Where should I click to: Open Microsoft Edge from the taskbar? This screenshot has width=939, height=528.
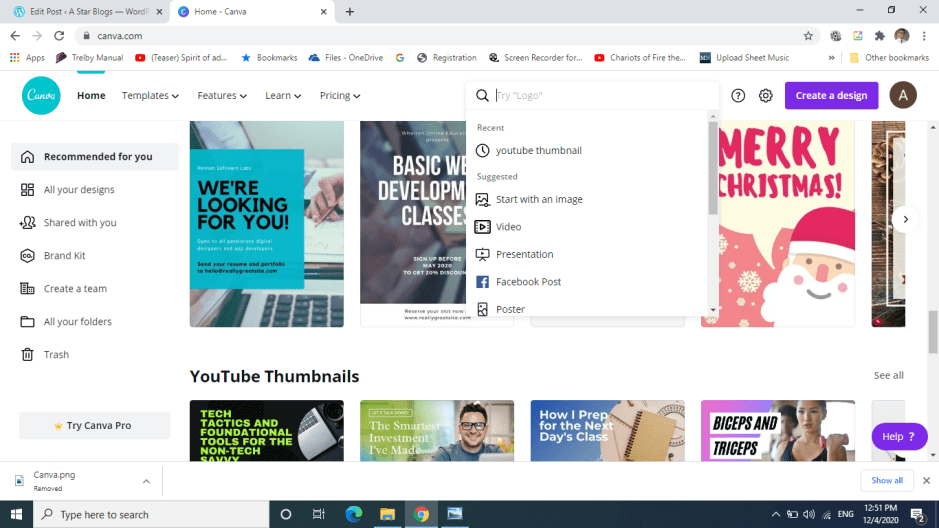354,514
